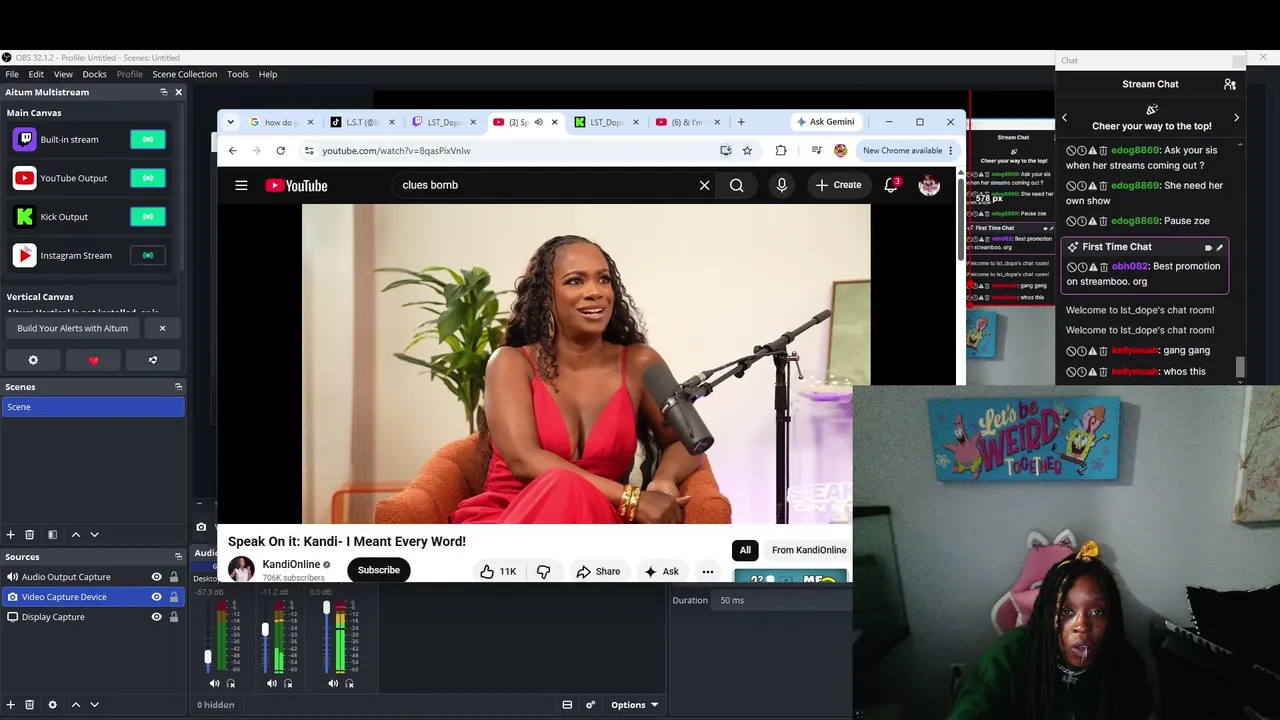Image resolution: width=1280 pixels, height=720 pixels.
Task: Toggle lock on Display Capture source
Action: coord(174,617)
